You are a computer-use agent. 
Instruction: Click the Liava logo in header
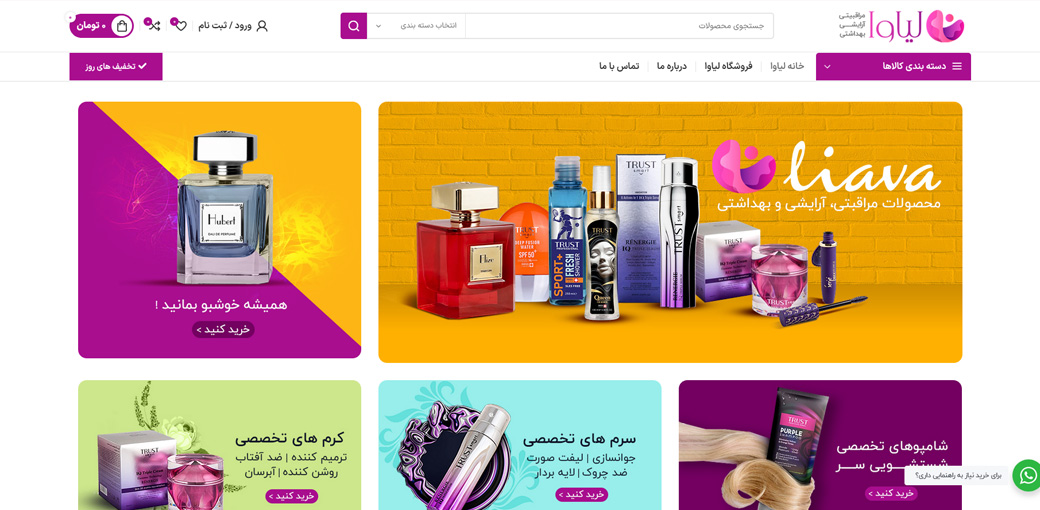901,26
